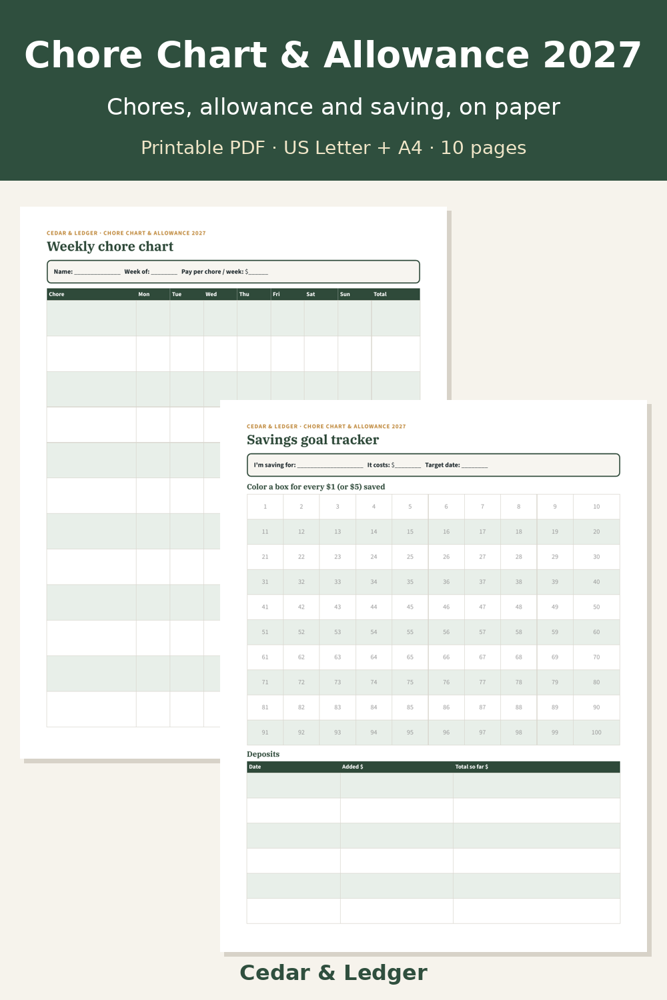This screenshot has width=667, height=1000.
Task: Click savings box numbered 15
Action: pyautogui.click(x=410, y=531)
